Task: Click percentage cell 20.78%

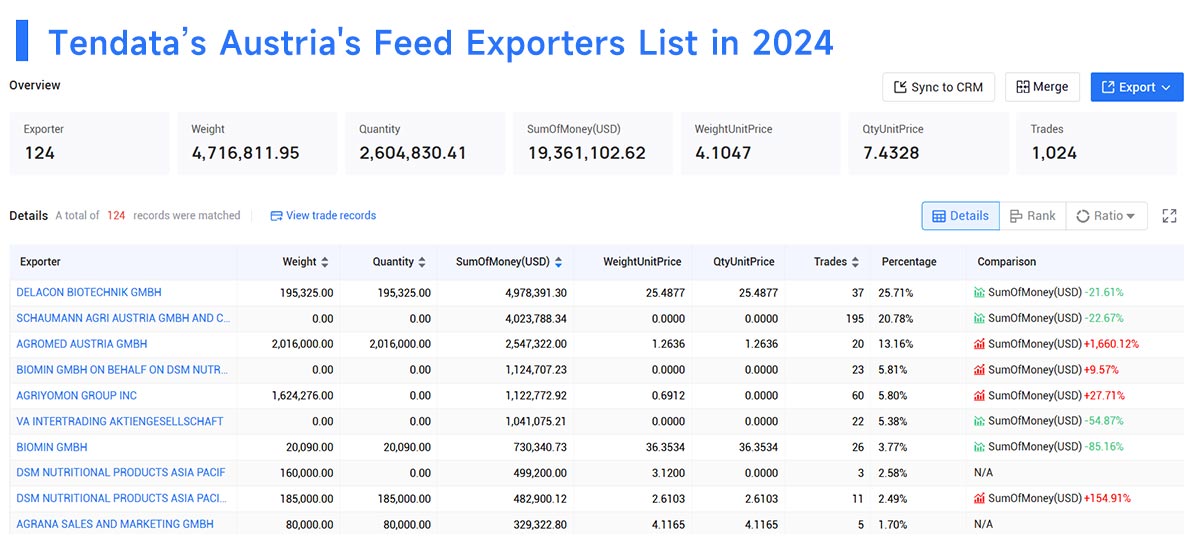Action: click(x=896, y=318)
